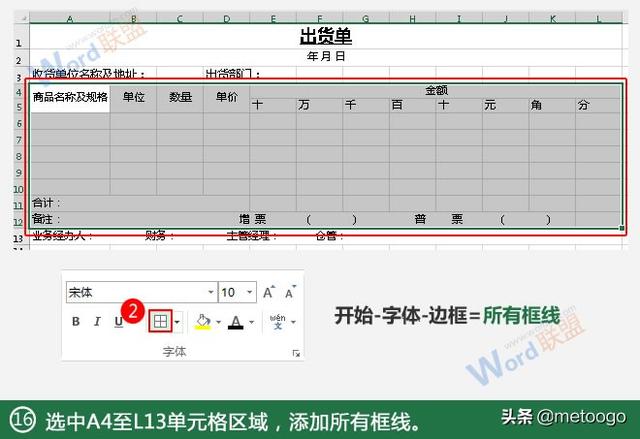
Task: Select cell 商品名称及规格
Action: tap(70, 98)
